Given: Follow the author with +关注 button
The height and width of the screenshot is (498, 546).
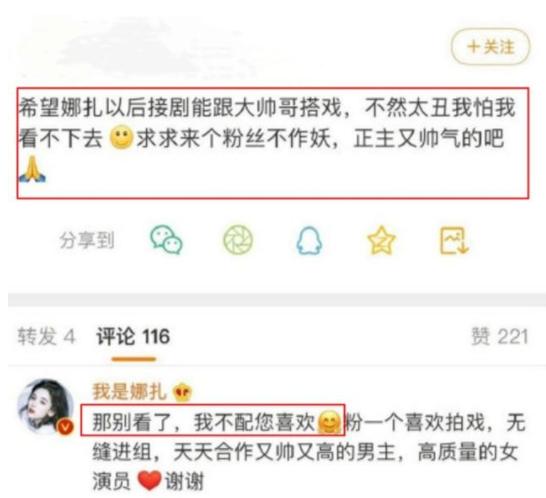Looking at the screenshot, I should coord(490,47).
